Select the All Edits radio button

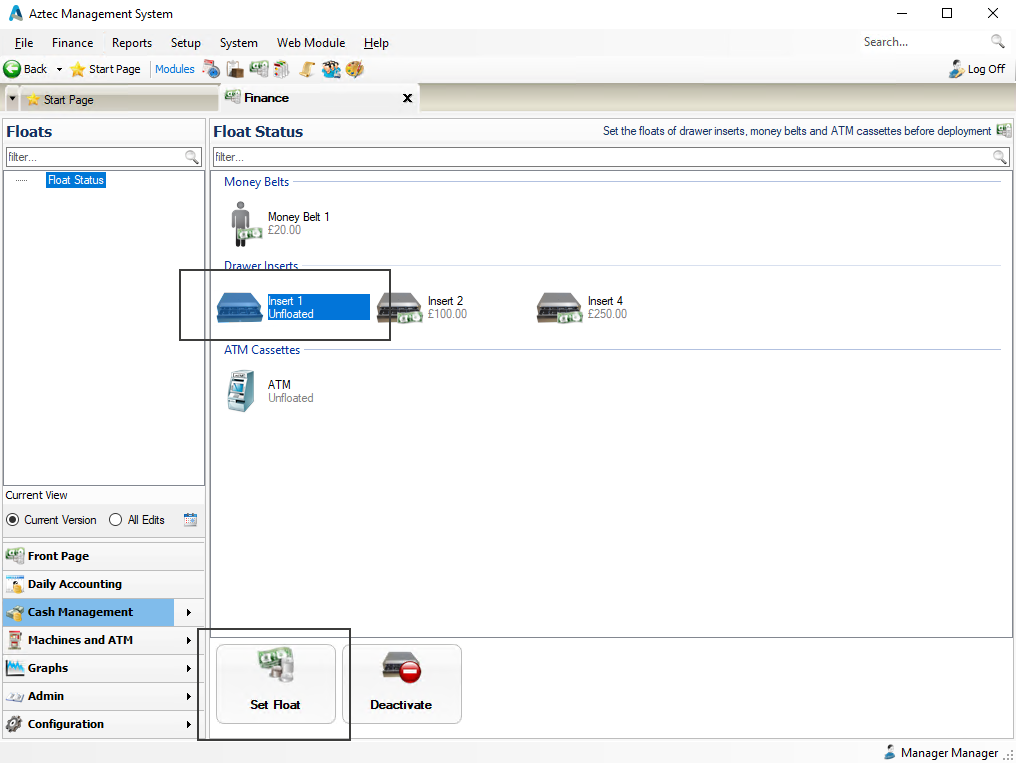(x=113, y=519)
